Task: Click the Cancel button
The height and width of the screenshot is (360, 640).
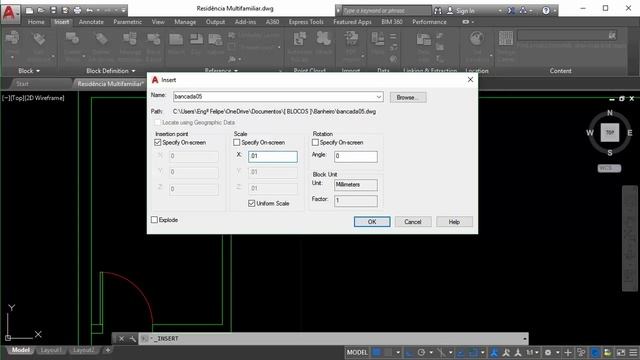Action: 413,222
